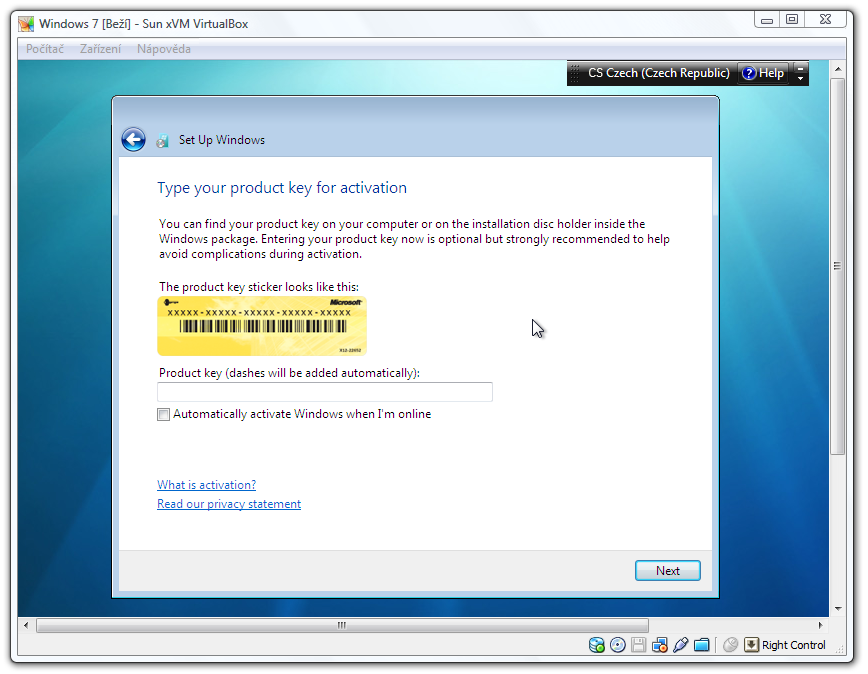Click the hard disk activity status icon
Image resolution: width=868 pixels, height=674 pixels.
pyautogui.click(x=596, y=645)
